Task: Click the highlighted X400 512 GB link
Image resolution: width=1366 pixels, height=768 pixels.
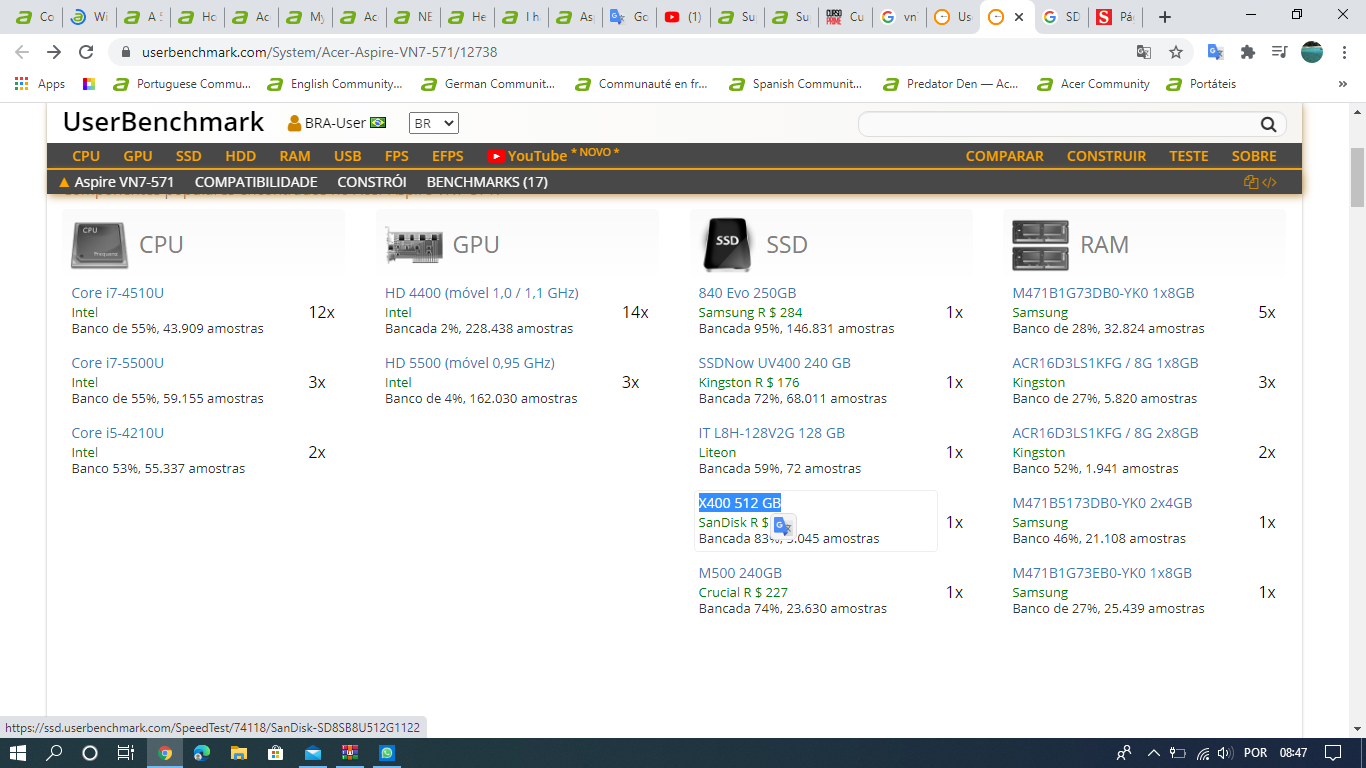Action: coord(740,503)
